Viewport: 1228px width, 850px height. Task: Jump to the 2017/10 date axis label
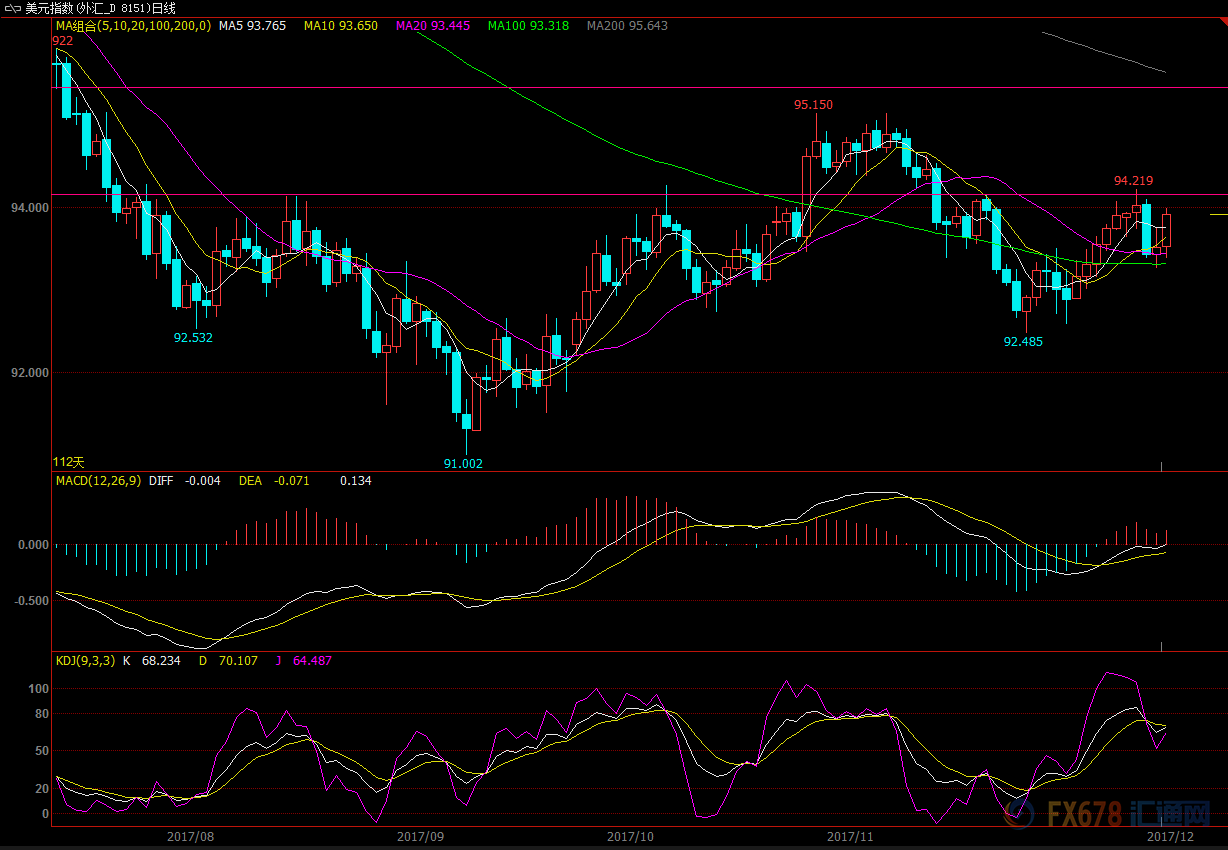(x=630, y=835)
